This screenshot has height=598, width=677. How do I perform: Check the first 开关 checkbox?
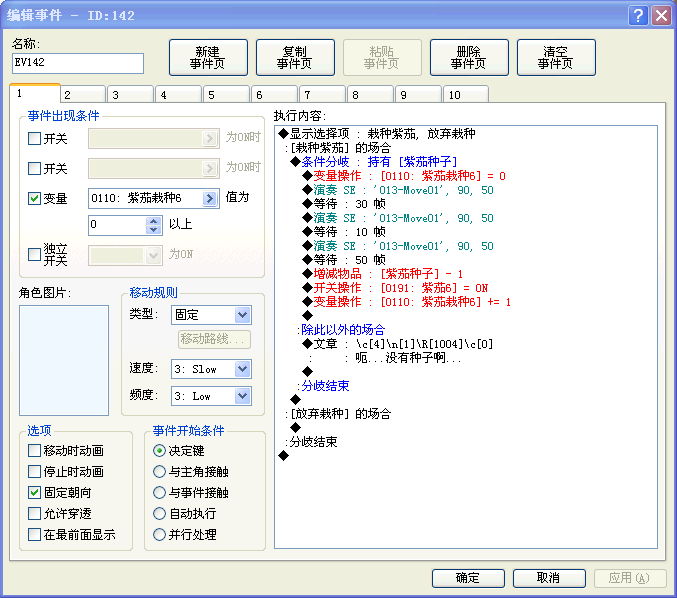pos(34,139)
